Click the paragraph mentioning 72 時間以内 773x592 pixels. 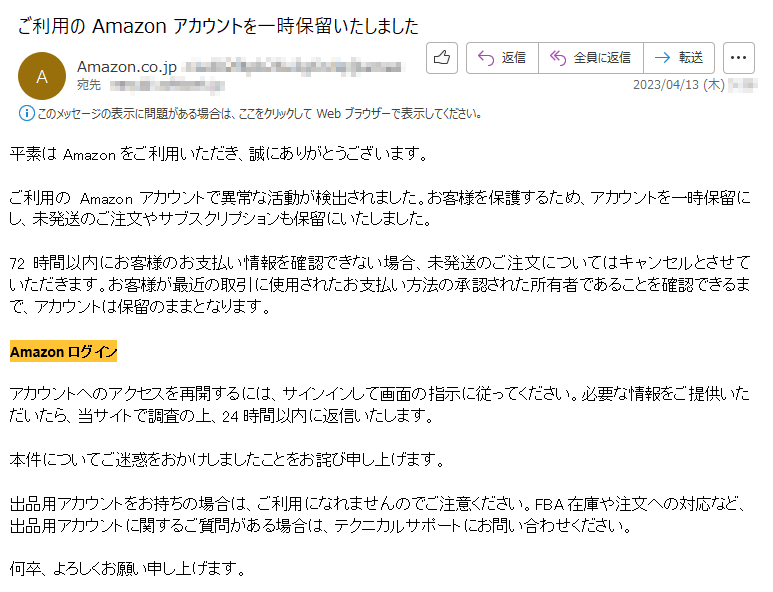[380, 284]
